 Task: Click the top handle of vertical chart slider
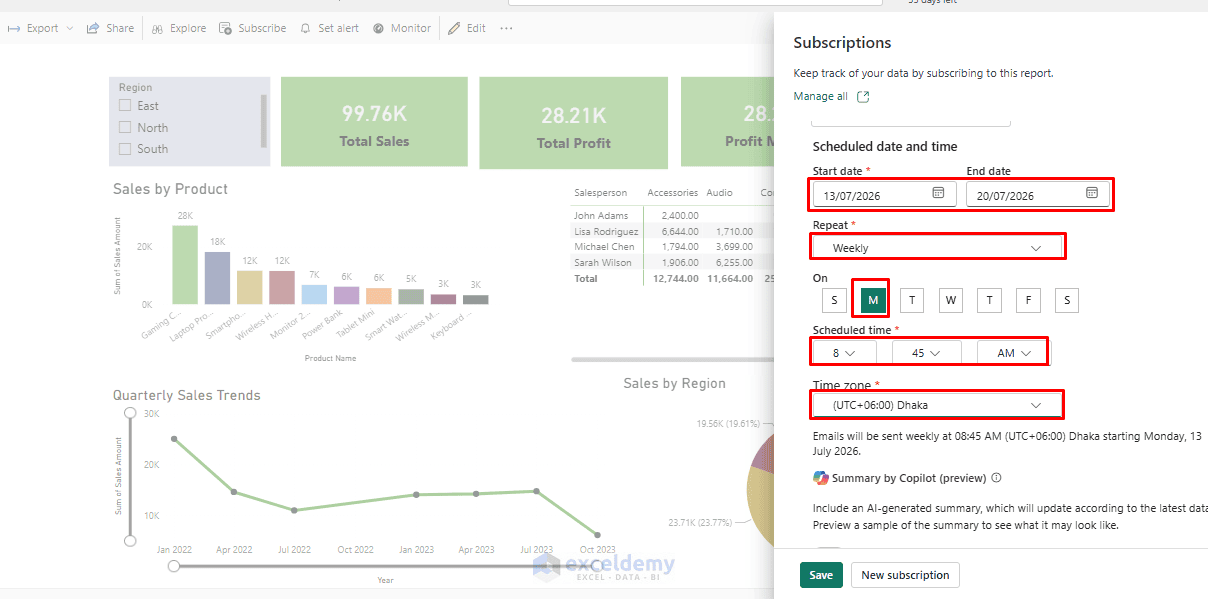(129, 412)
